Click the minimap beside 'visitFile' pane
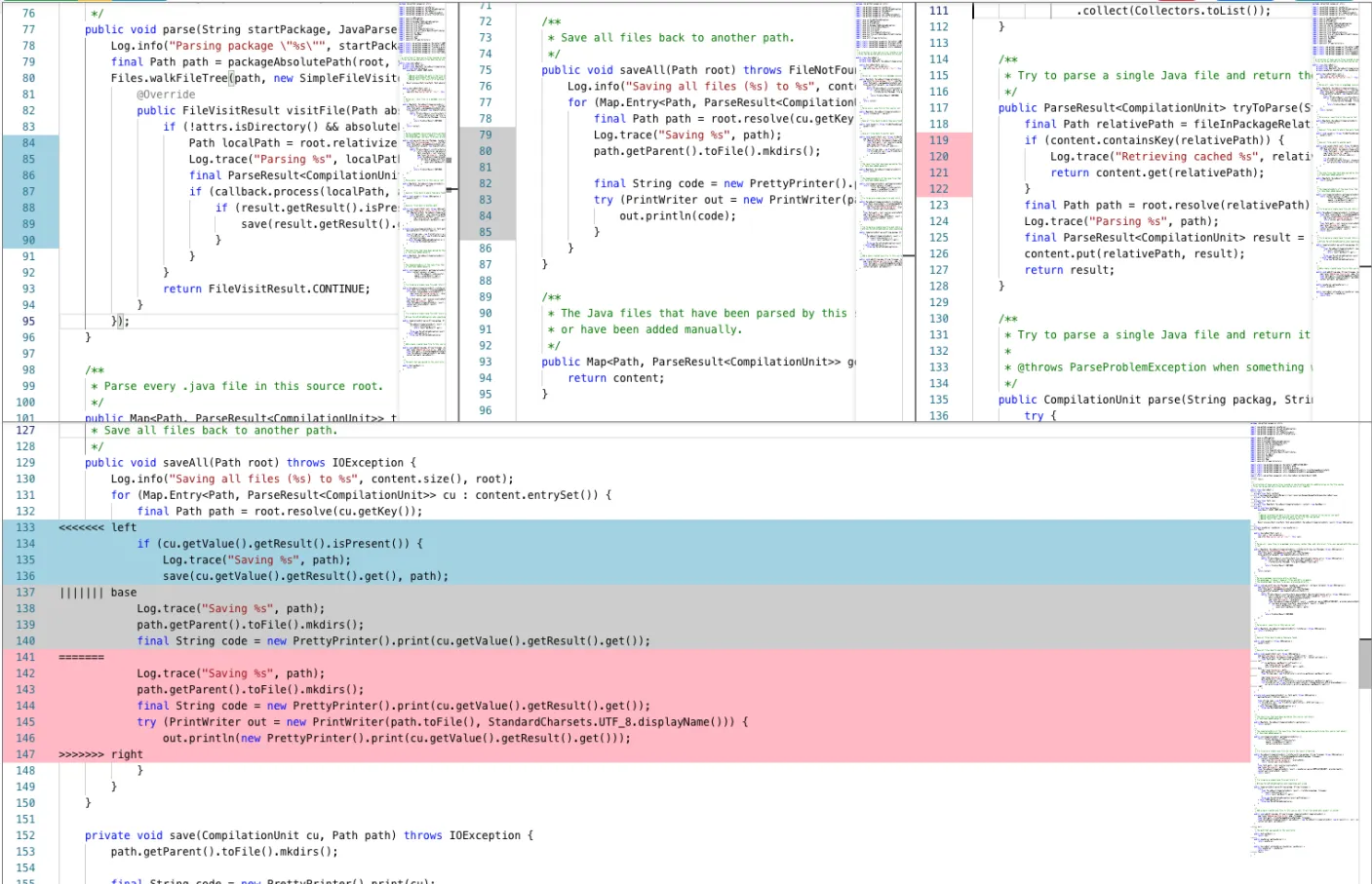 [x=422, y=185]
